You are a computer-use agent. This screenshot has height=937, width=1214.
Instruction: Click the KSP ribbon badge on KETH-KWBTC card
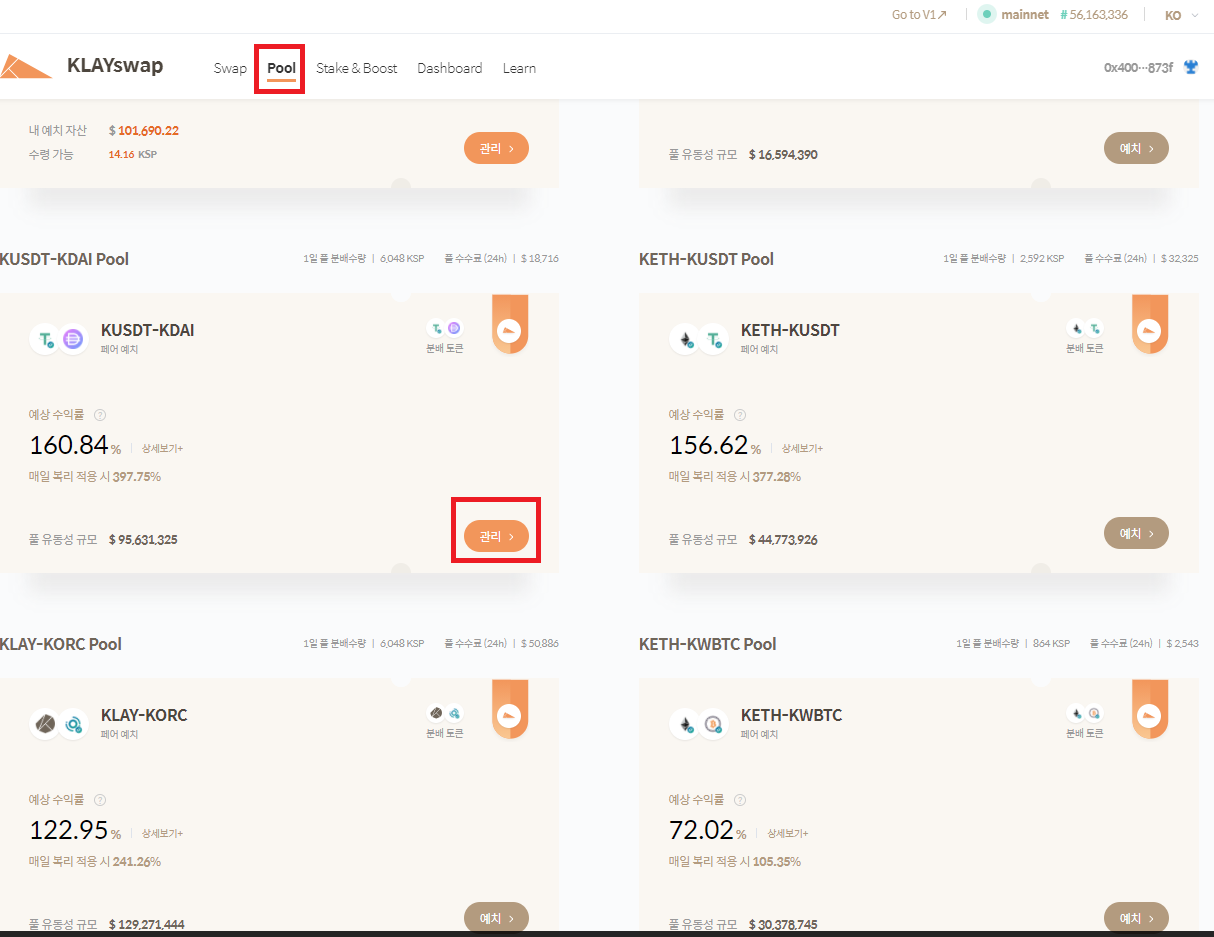pos(1150,710)
